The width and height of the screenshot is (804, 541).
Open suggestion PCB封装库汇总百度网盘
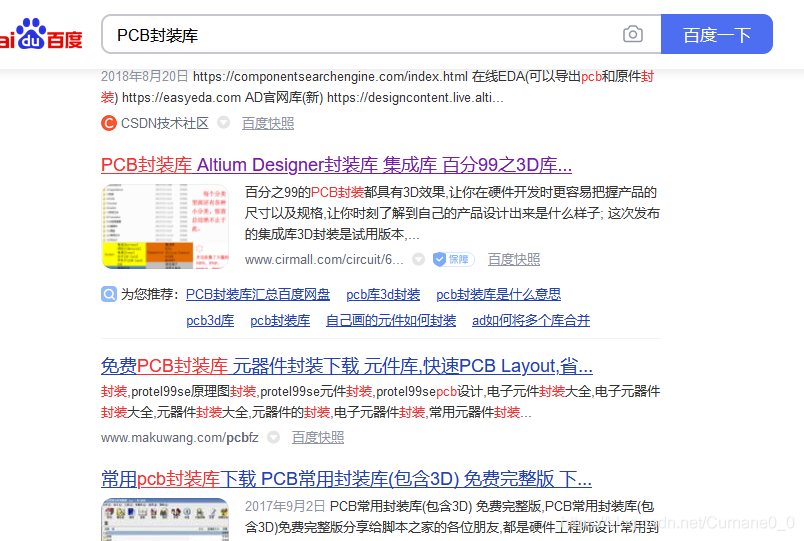pos(258,294)
